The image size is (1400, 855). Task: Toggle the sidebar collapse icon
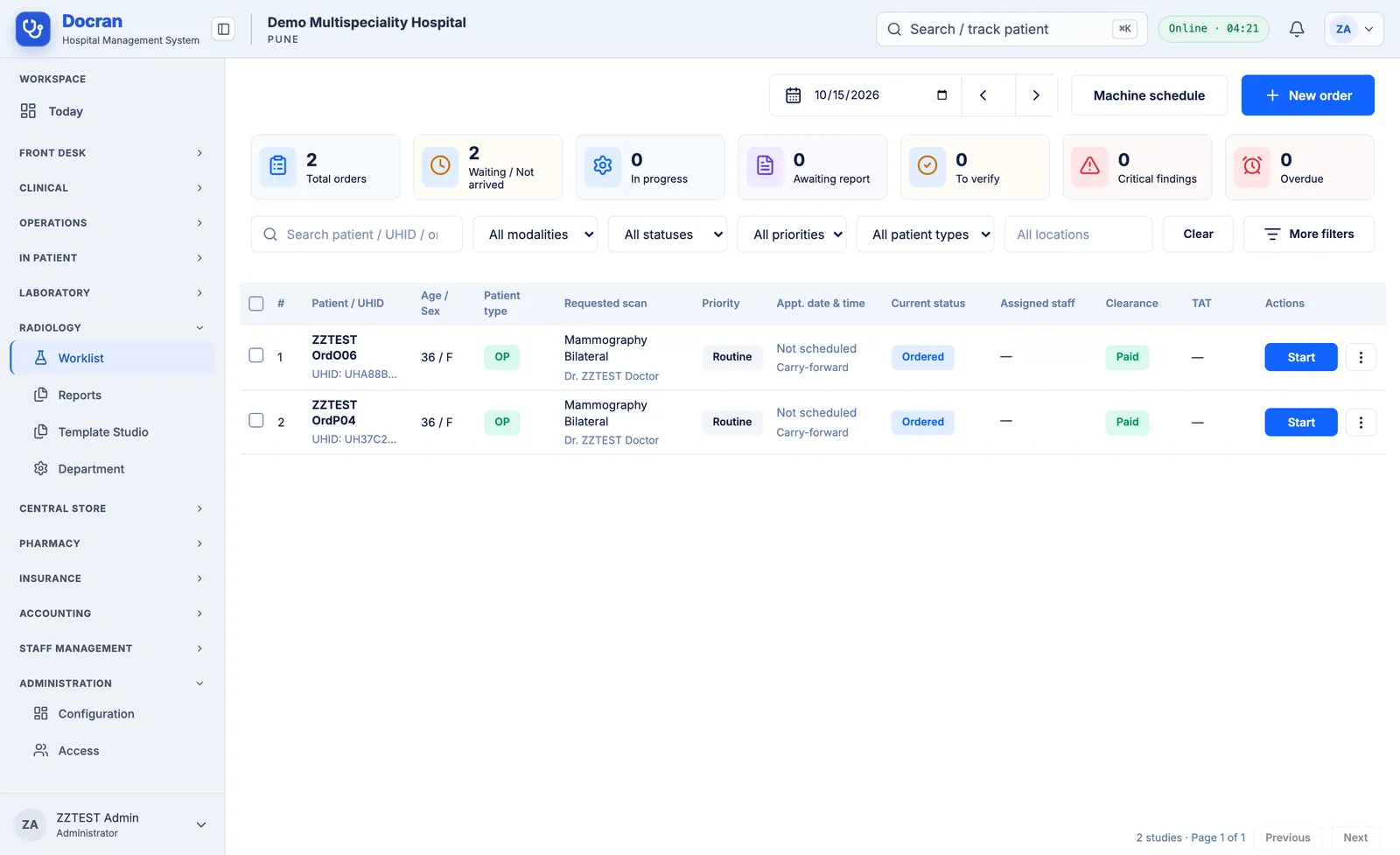coord(224,29)
